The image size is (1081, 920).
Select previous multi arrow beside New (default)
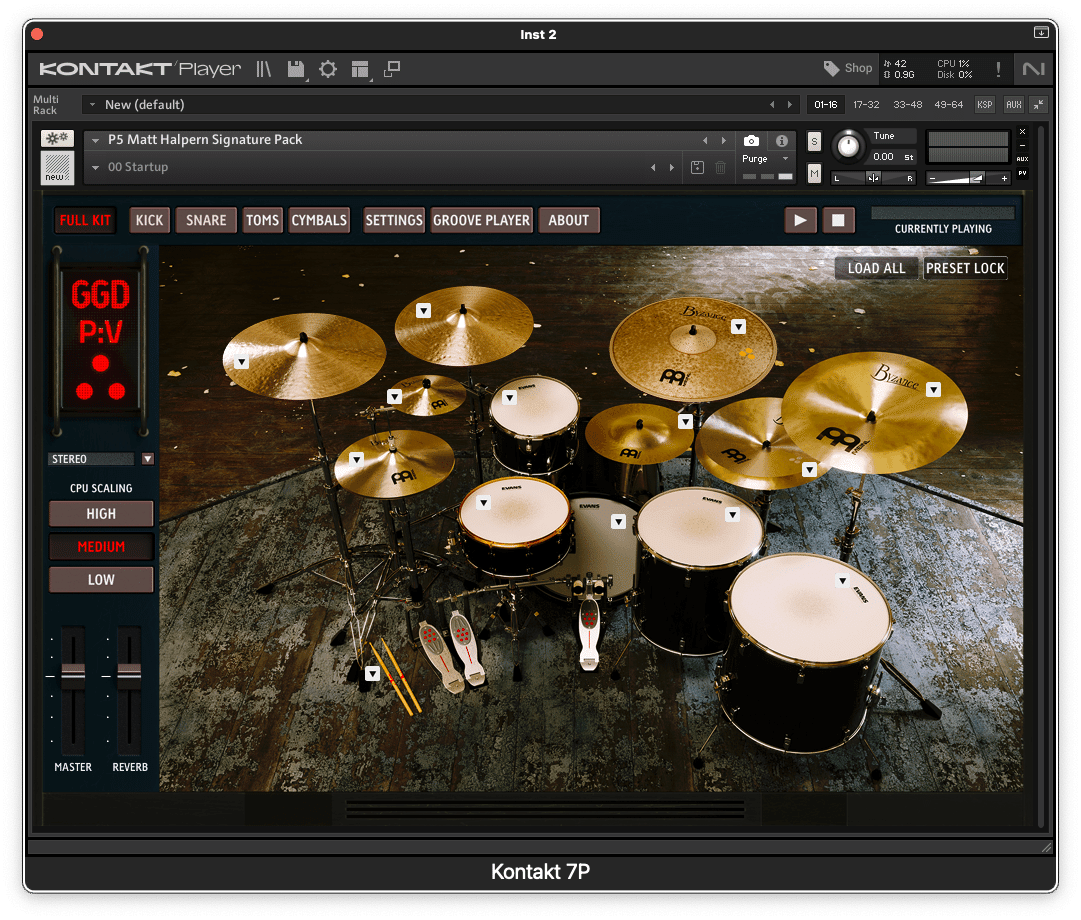pyautogui.click(x=772, y=105)
